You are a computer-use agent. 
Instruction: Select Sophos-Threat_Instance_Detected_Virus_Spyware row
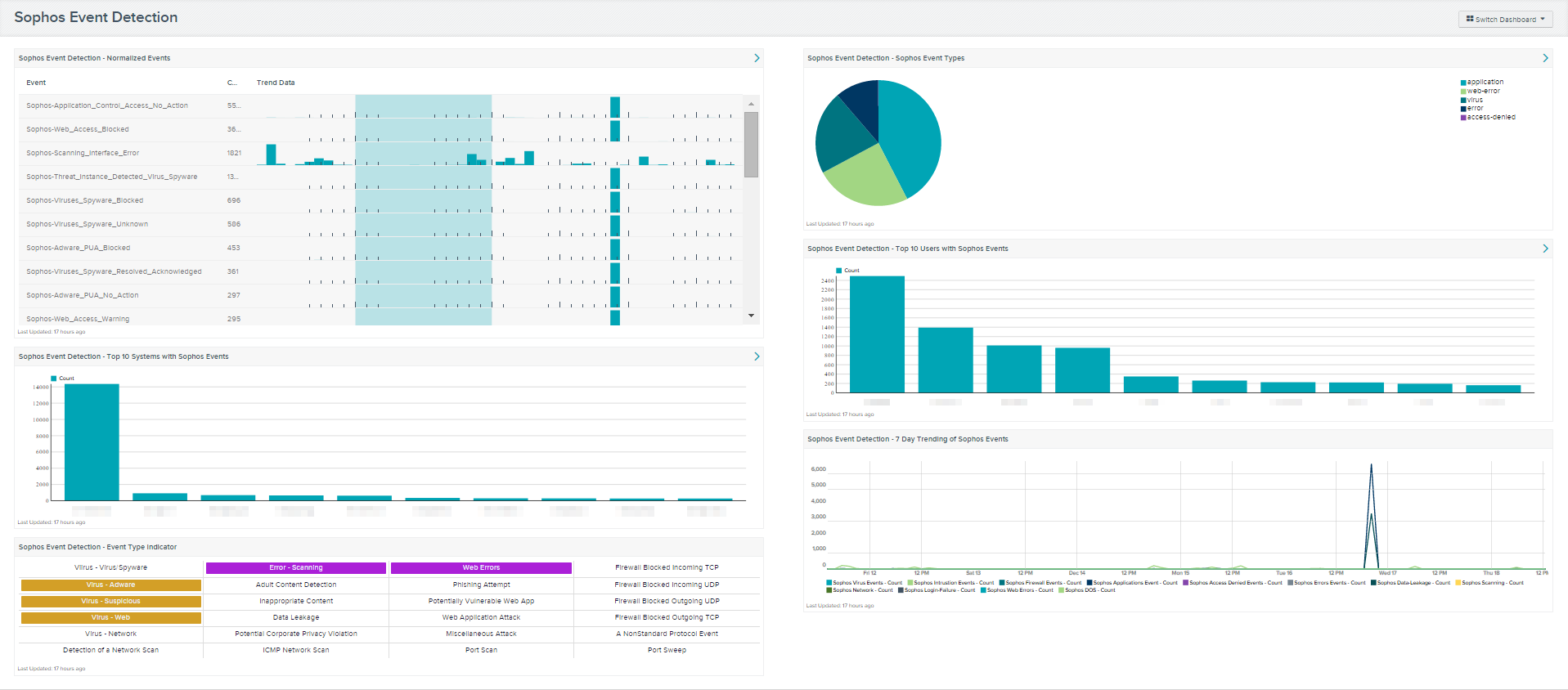click(381, 177)
